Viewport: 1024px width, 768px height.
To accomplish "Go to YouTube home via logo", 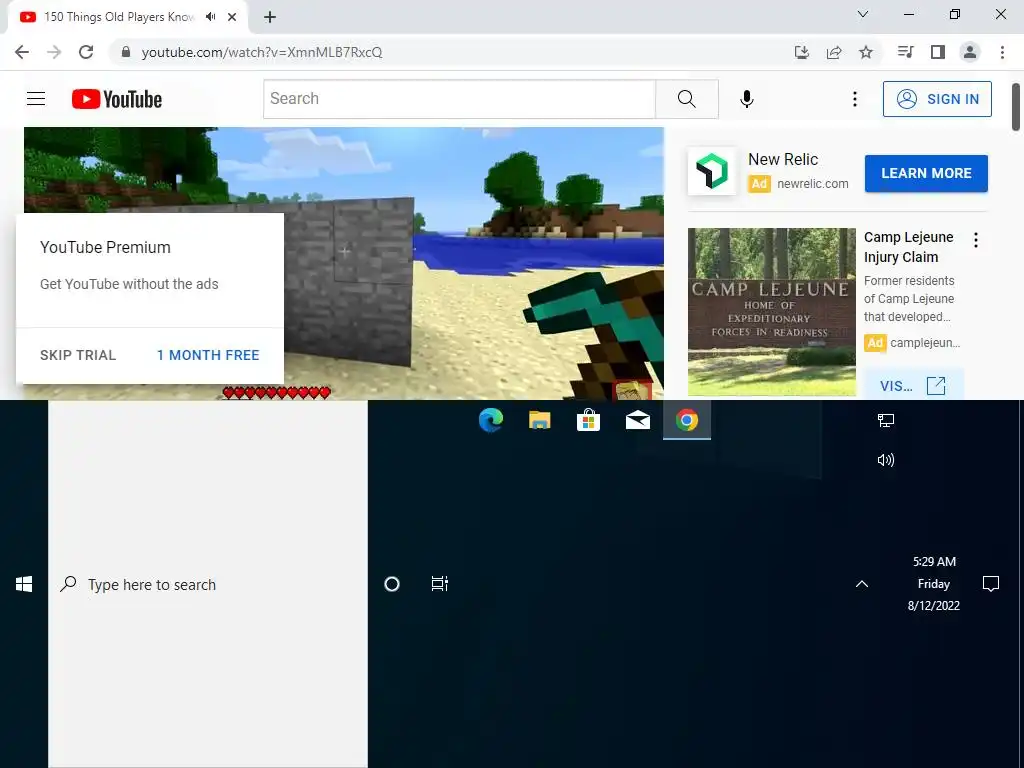I will [117, 99].
